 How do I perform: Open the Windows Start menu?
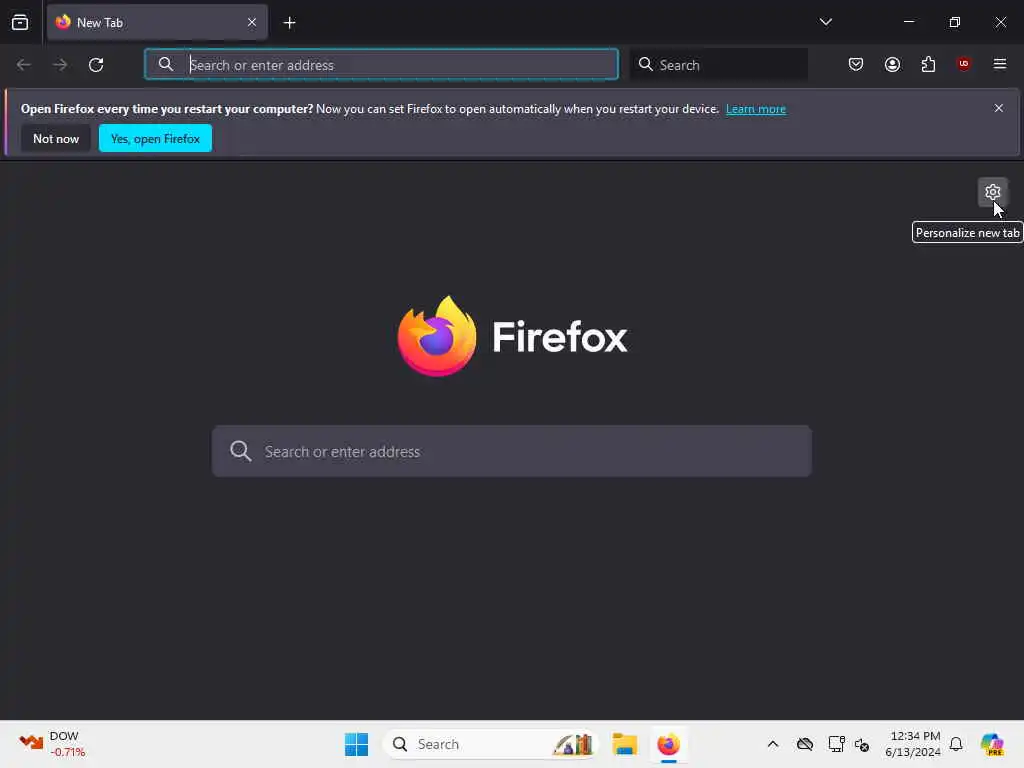[x=356, y=744]
